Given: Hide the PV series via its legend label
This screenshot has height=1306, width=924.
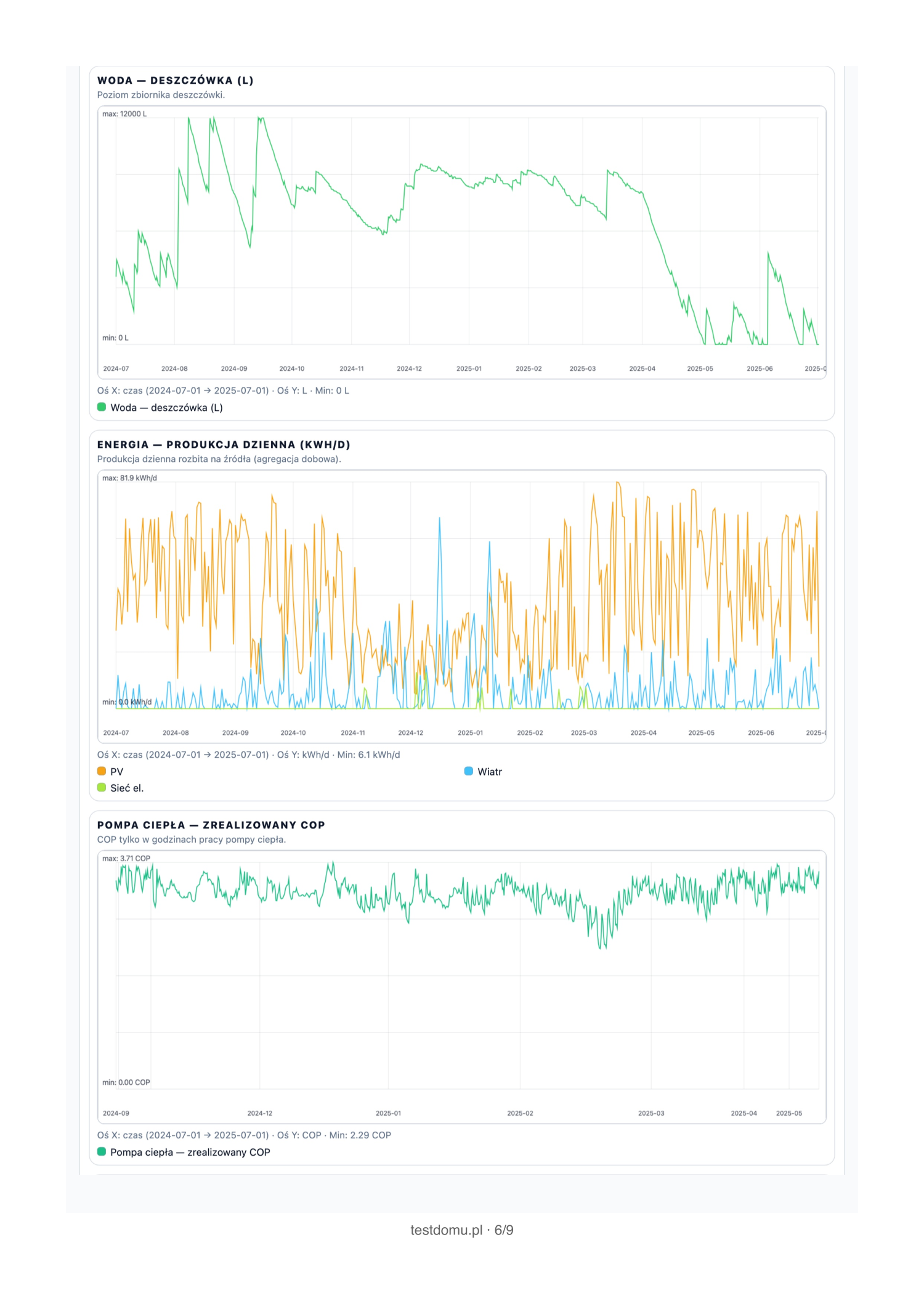Looking at the screenshot, I should pos(116,772).
